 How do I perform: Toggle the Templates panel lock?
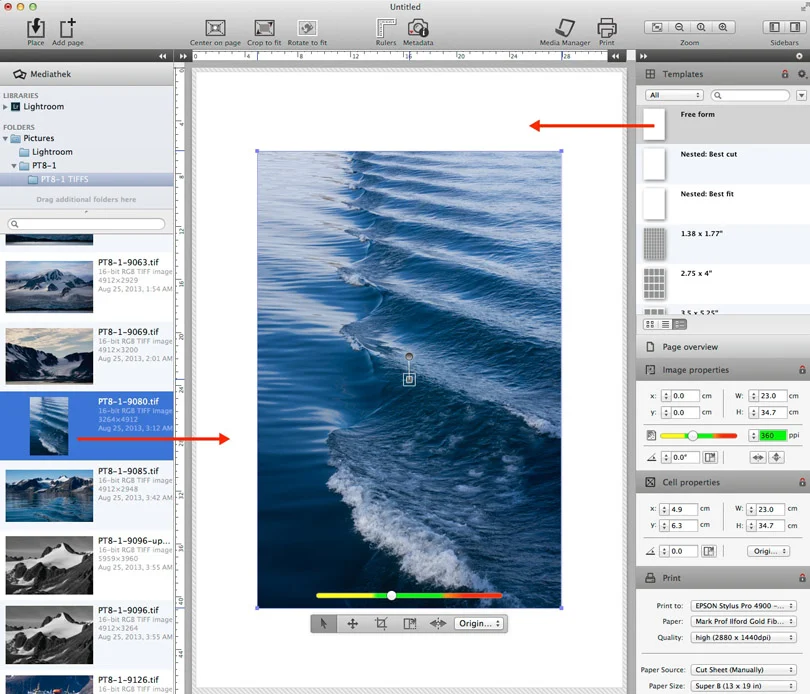(785, 74)
